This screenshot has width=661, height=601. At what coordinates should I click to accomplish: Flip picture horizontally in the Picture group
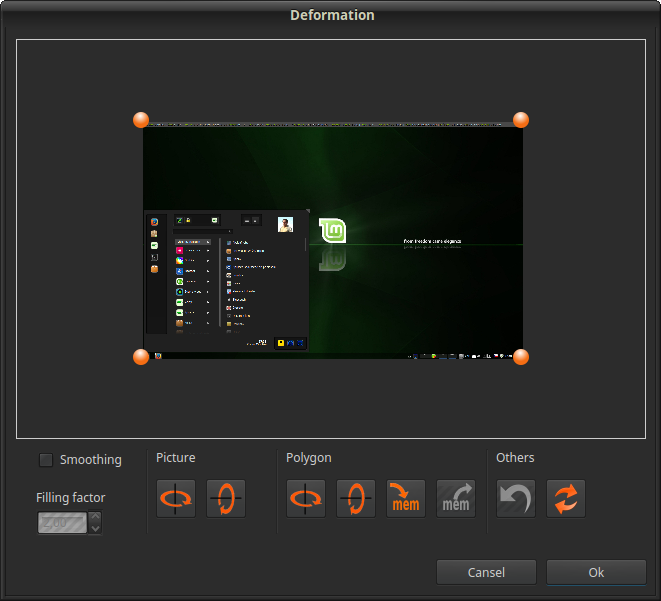176,499
